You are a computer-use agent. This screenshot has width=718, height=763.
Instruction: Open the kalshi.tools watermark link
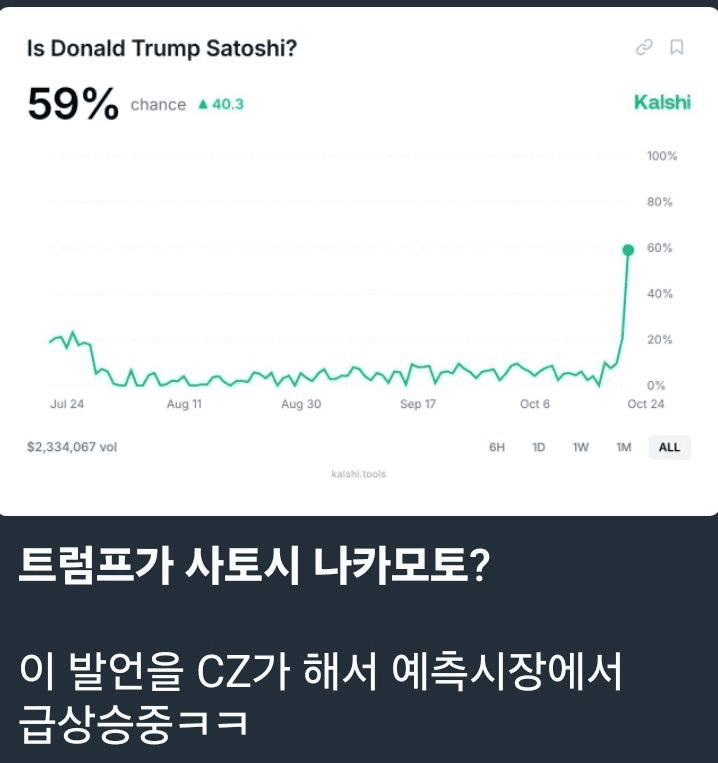[358, 474]
